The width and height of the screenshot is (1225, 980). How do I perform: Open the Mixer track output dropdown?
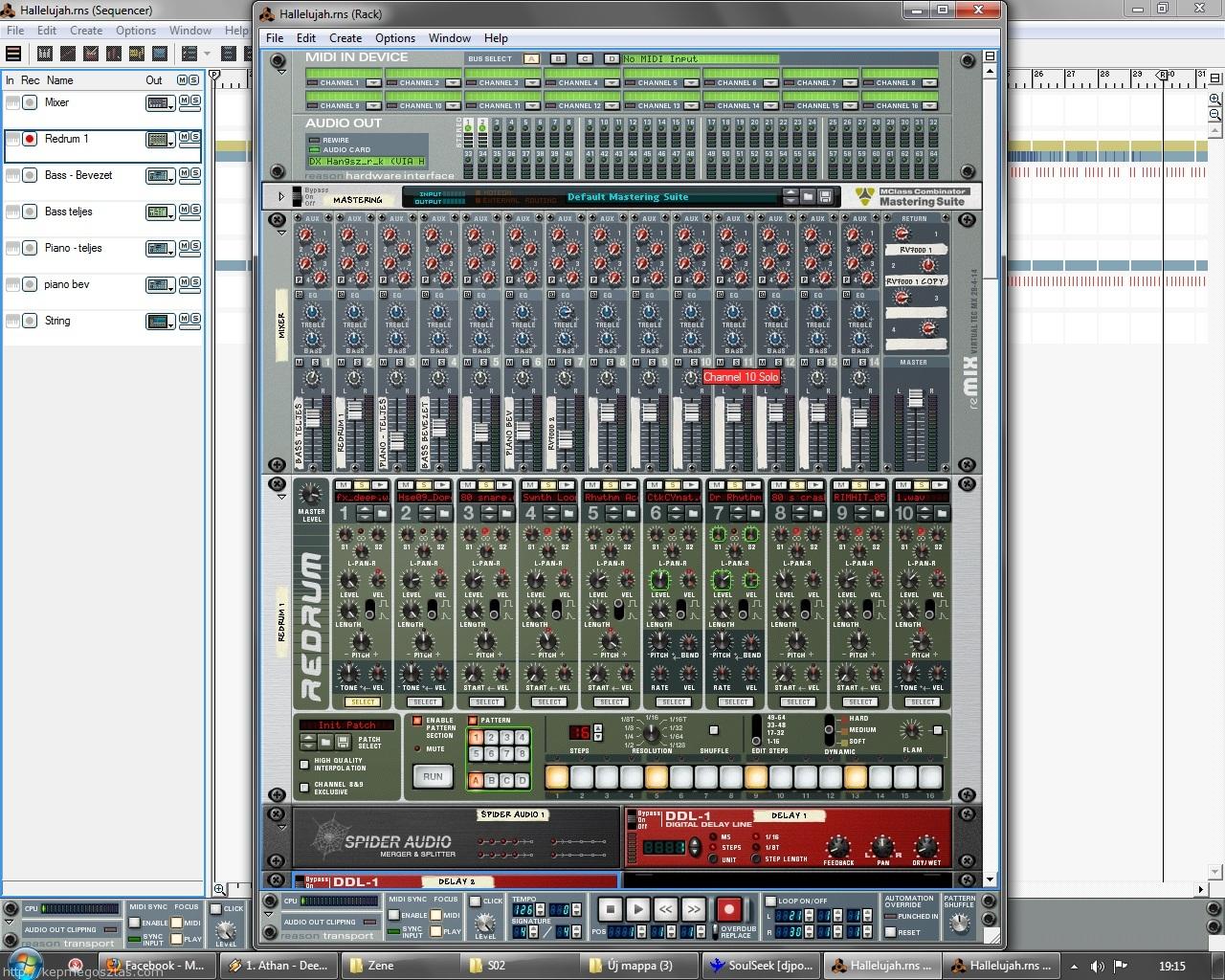160,103
